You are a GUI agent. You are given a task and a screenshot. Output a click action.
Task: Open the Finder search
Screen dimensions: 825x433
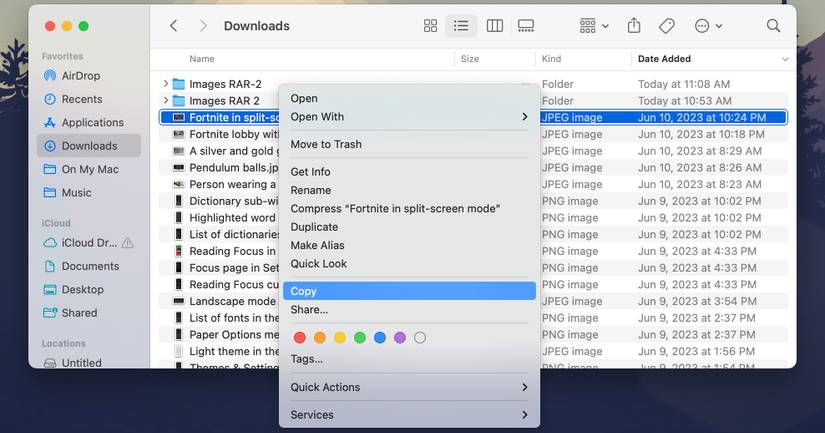click(x=773, y=26)
